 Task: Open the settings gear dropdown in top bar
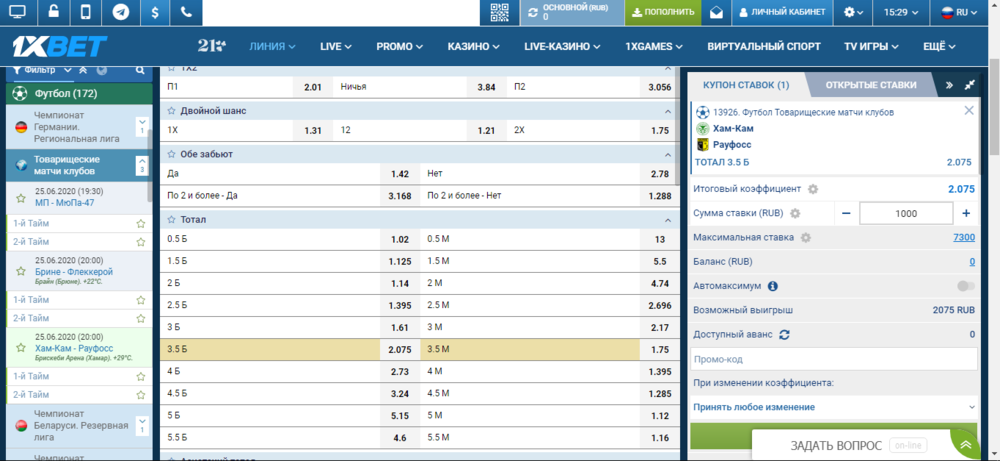[x=853, y=12]
